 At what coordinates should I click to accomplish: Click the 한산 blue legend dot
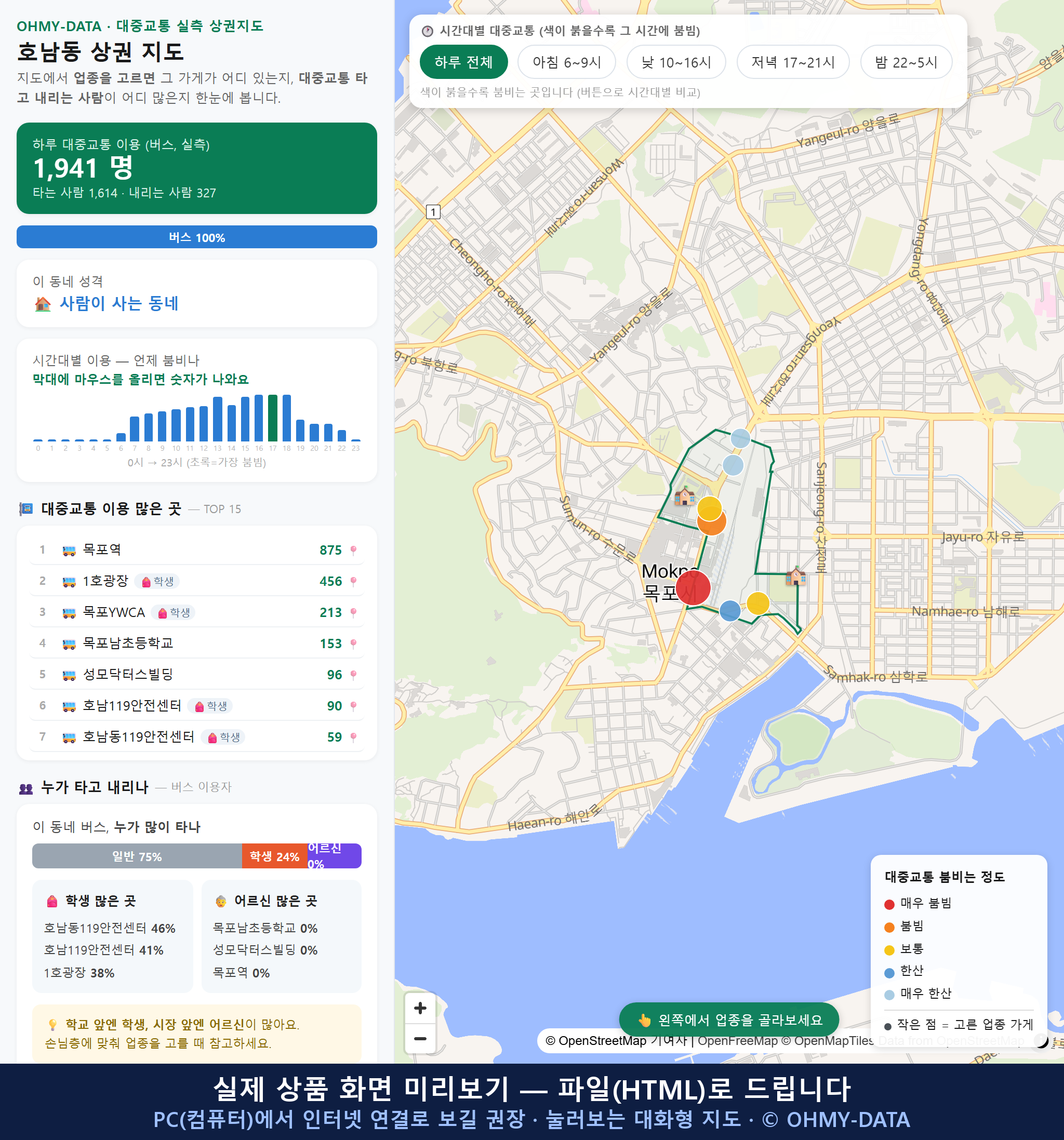[x=889, y=973]
